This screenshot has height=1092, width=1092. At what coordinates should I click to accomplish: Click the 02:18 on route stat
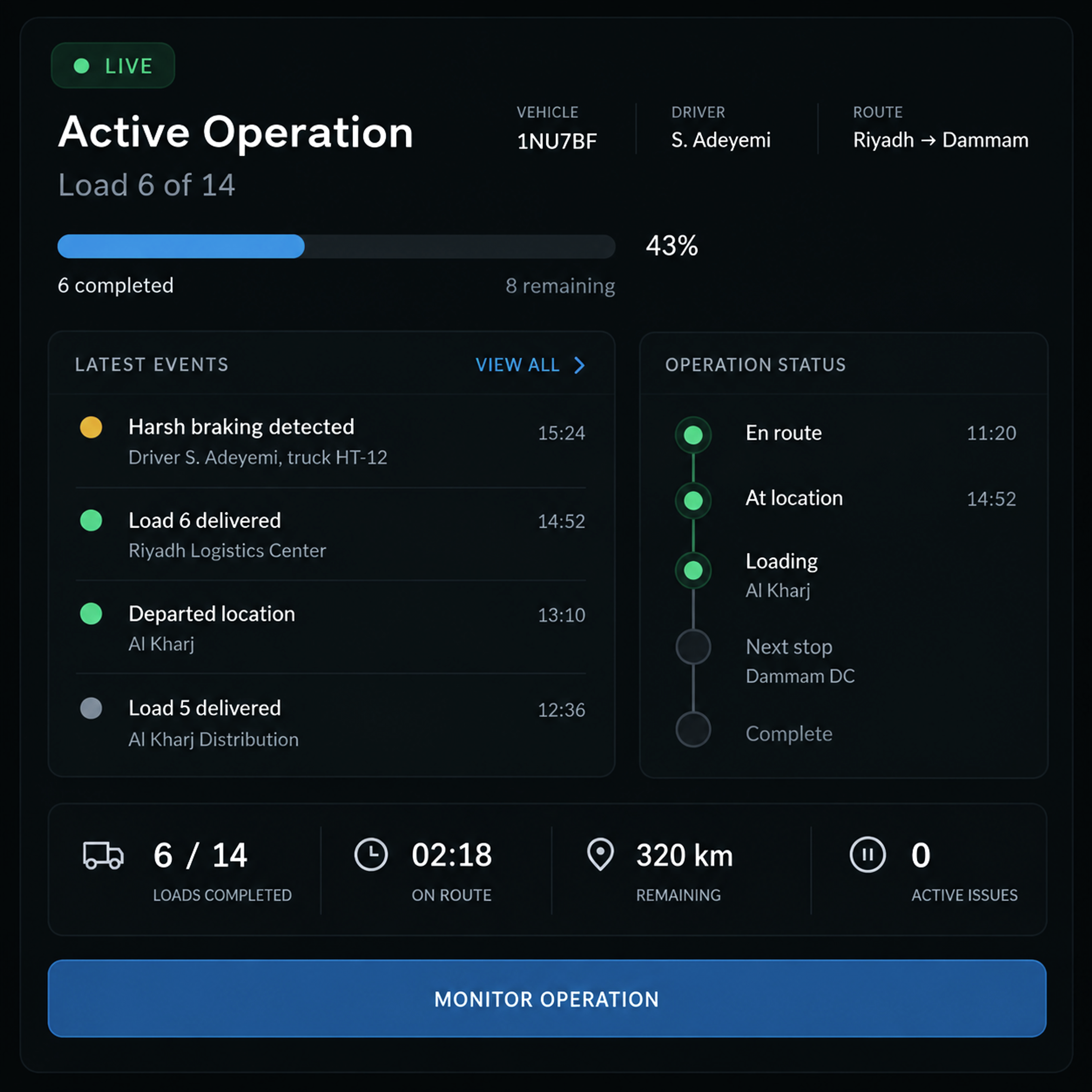tap(452, 855)
